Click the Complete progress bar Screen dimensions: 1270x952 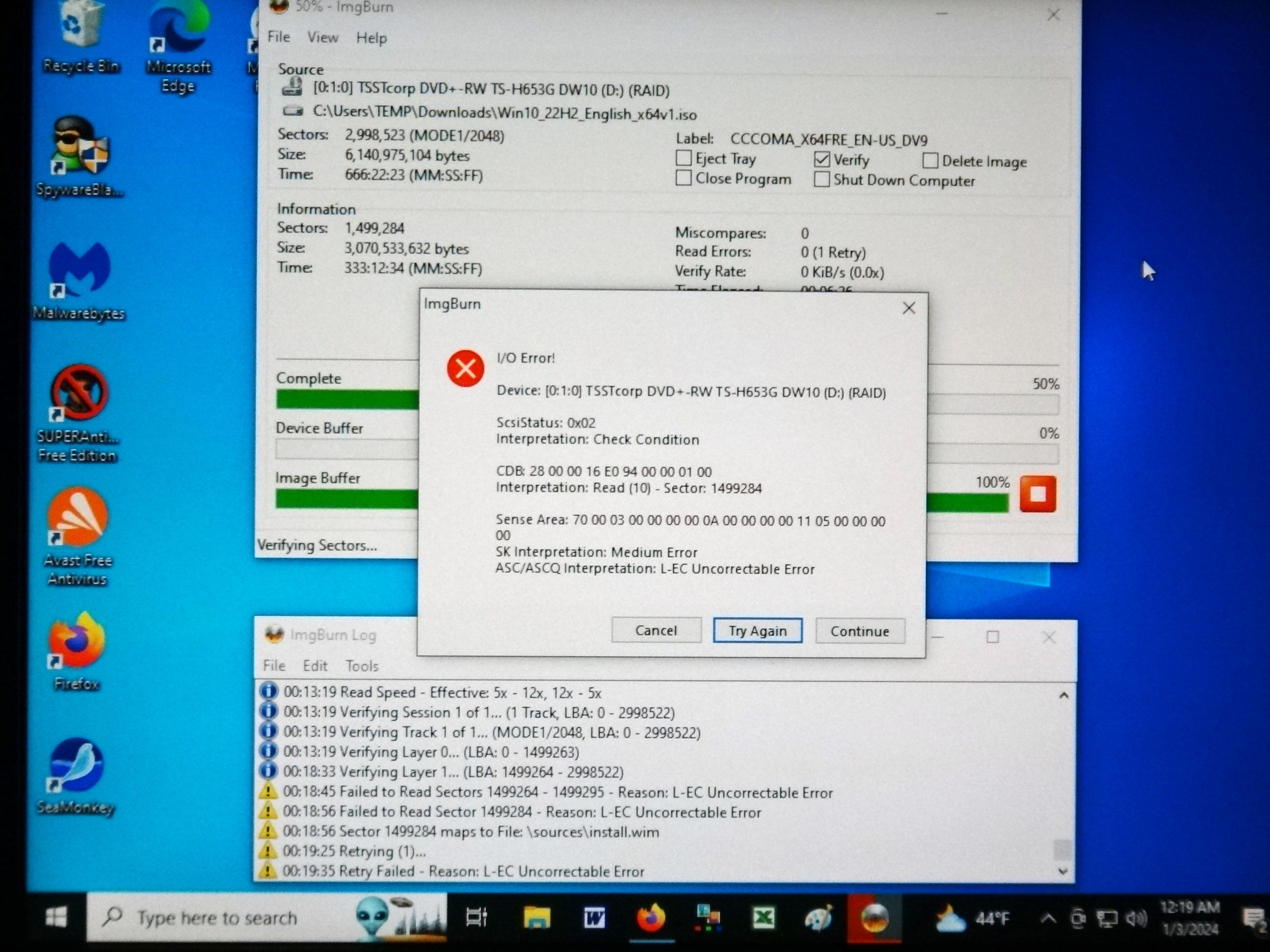tap(347, 400)
